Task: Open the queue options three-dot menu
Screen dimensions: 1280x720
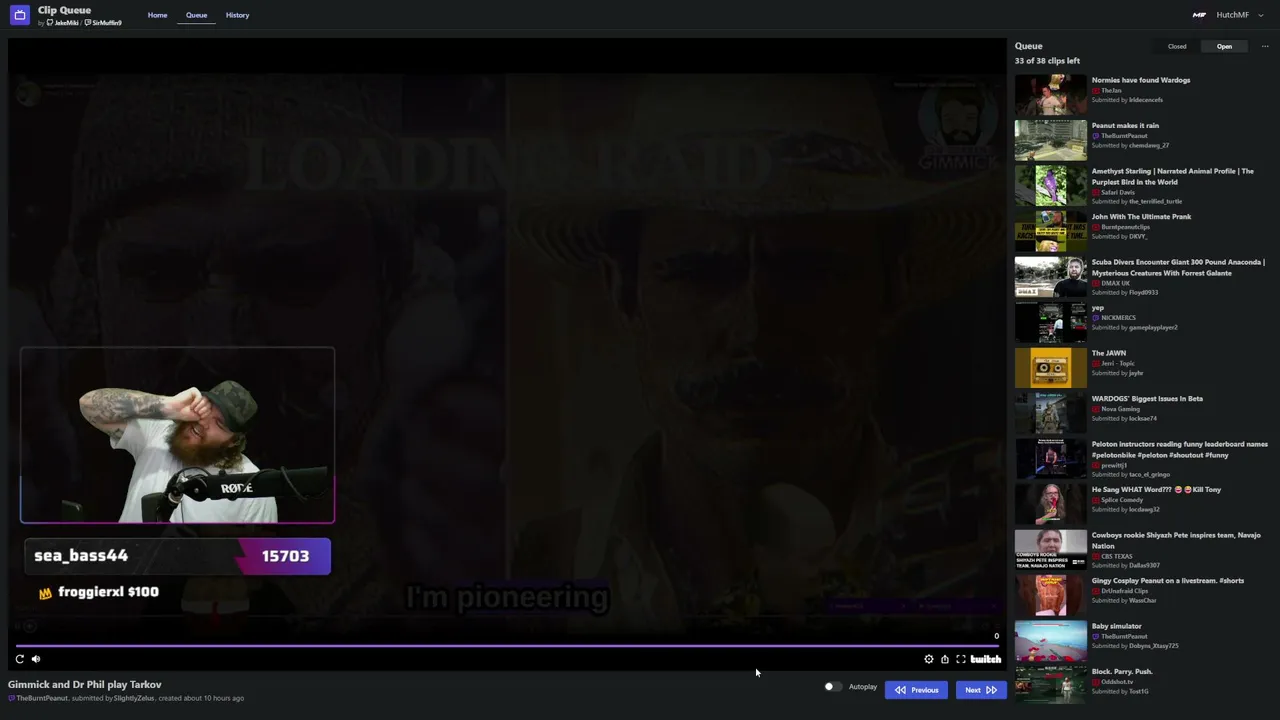Action: 1265,46
